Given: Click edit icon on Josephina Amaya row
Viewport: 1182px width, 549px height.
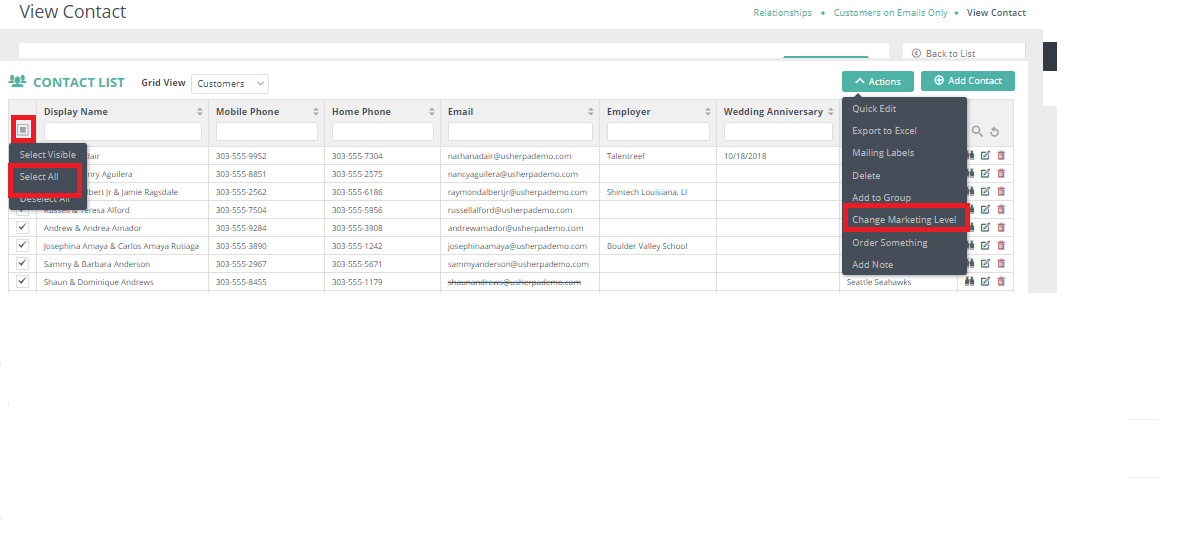Looking at the screenshot, I should pos(985,246).
